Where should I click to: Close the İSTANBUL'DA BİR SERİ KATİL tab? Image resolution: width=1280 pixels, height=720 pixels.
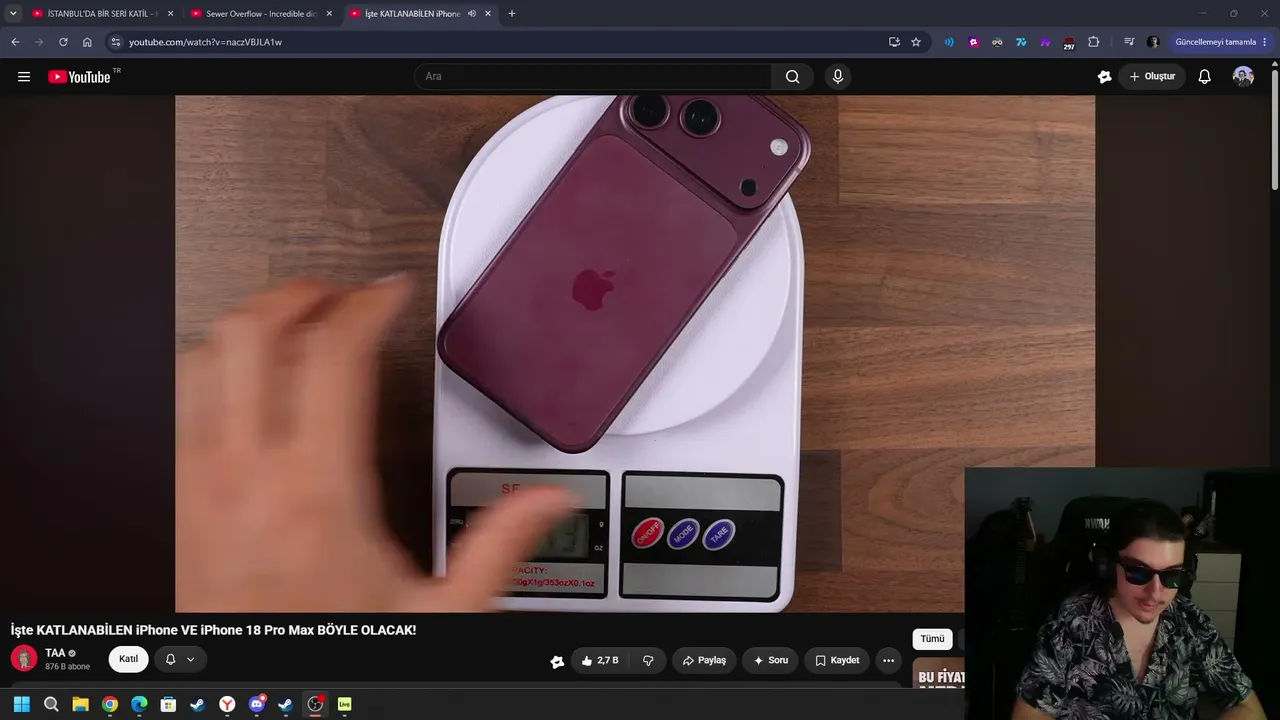point(170,14)
